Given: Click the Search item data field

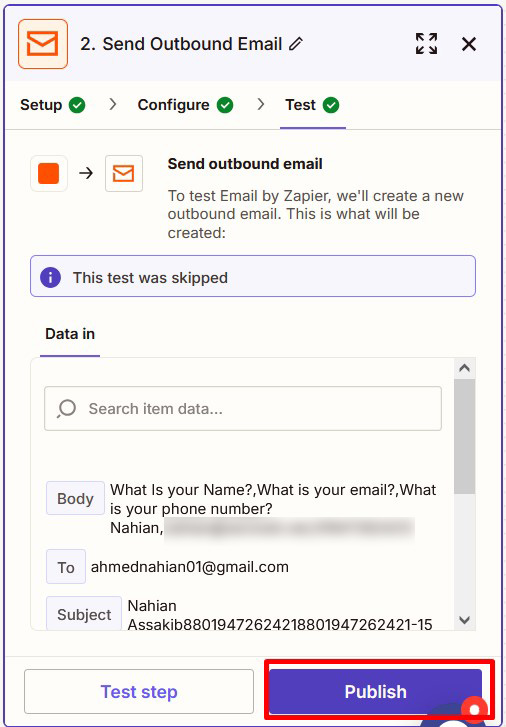Looking at the screenshot, I should [x=243, y=408].
